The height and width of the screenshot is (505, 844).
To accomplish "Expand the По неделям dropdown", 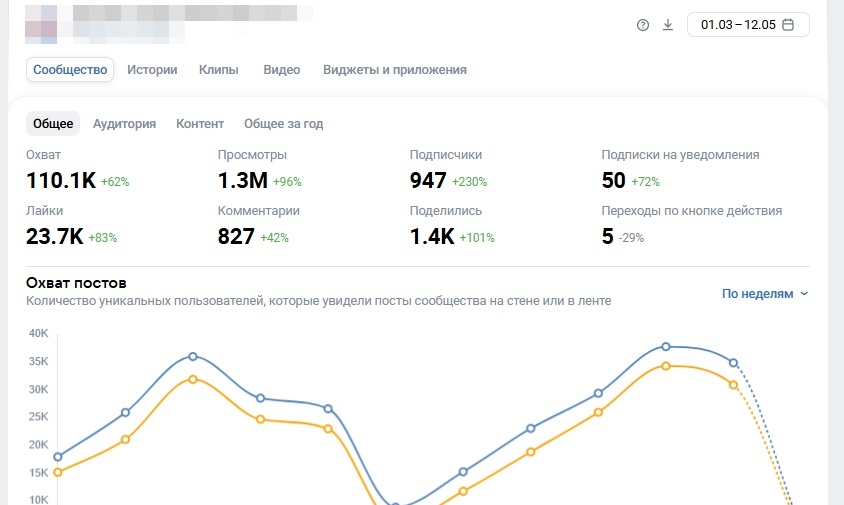I will [765, 293].
